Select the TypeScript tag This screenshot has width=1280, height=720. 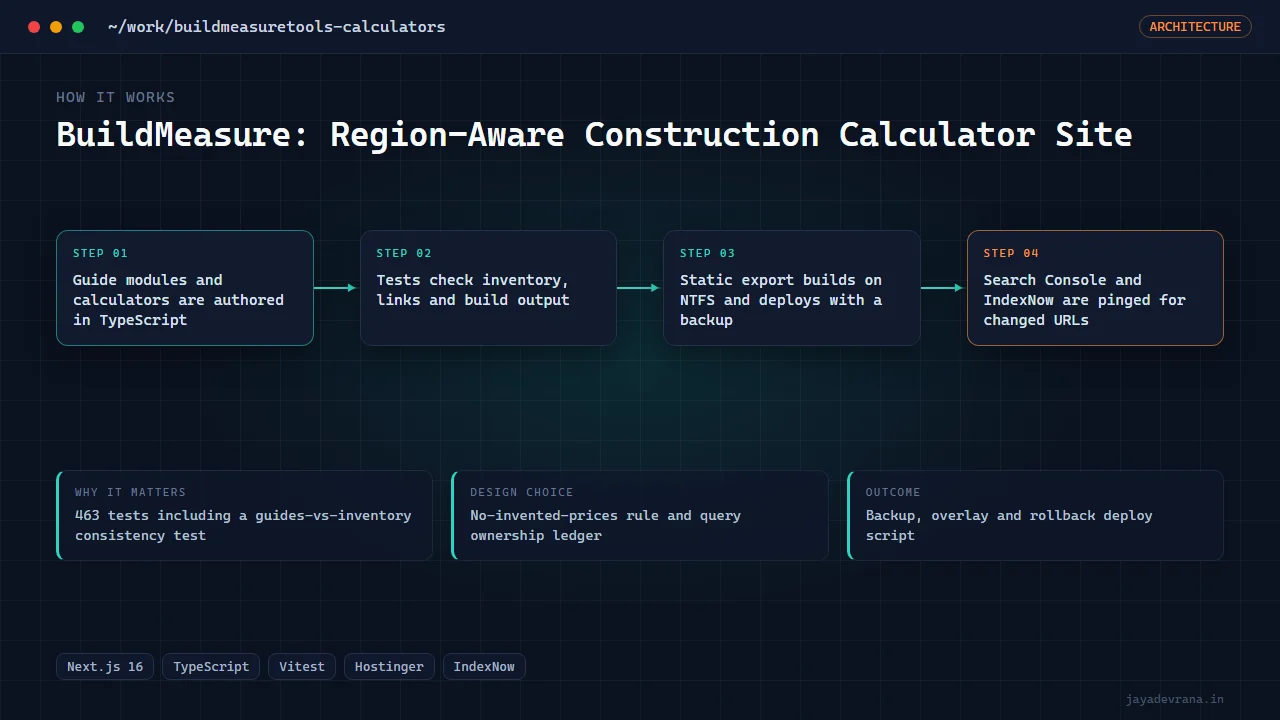pyautogui.click(x=211, y=667)
